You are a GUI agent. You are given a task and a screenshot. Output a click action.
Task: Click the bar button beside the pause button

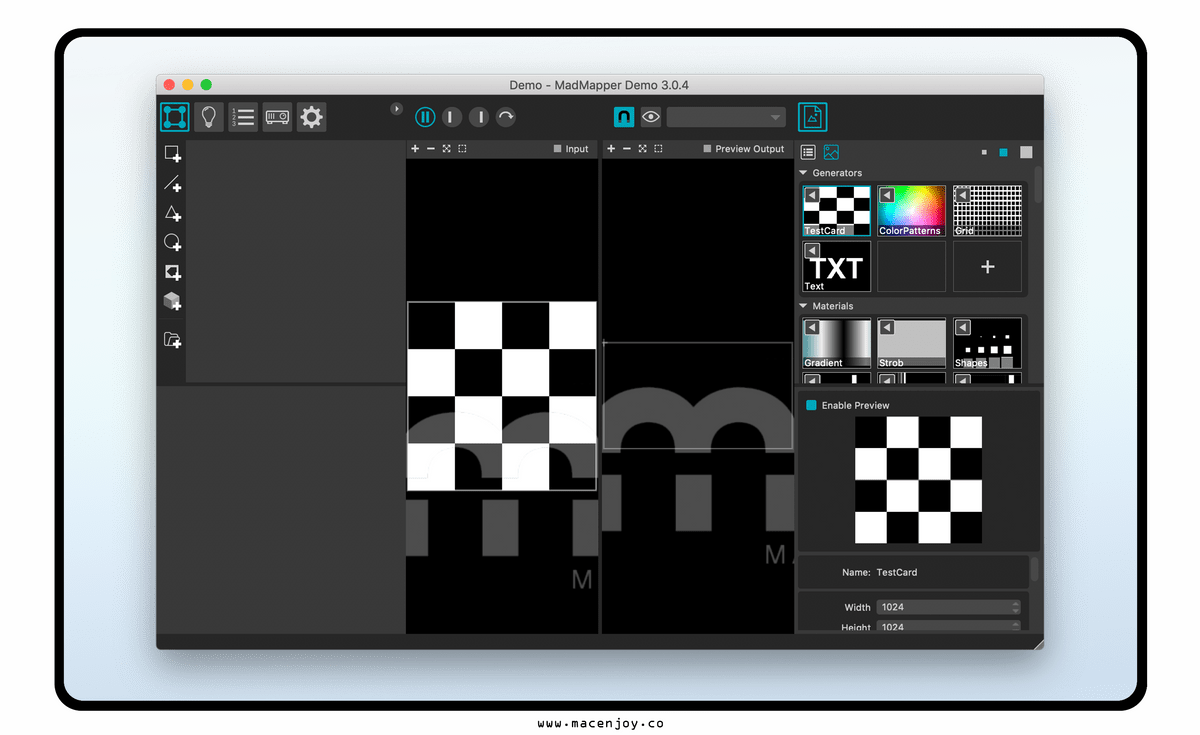tap(452, 117)
